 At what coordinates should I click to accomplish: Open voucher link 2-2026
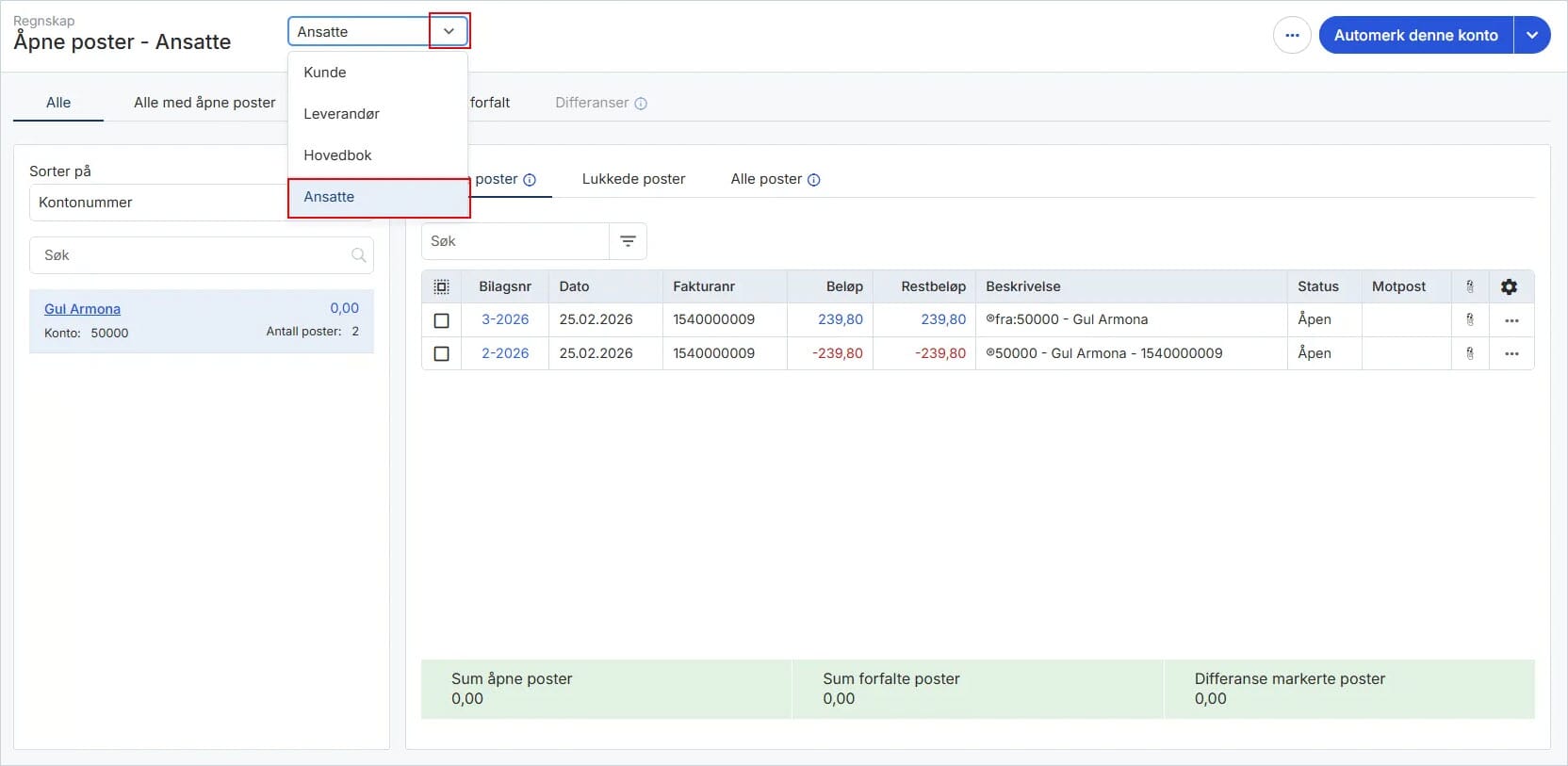pyautogui.click(x=505, y=353)
